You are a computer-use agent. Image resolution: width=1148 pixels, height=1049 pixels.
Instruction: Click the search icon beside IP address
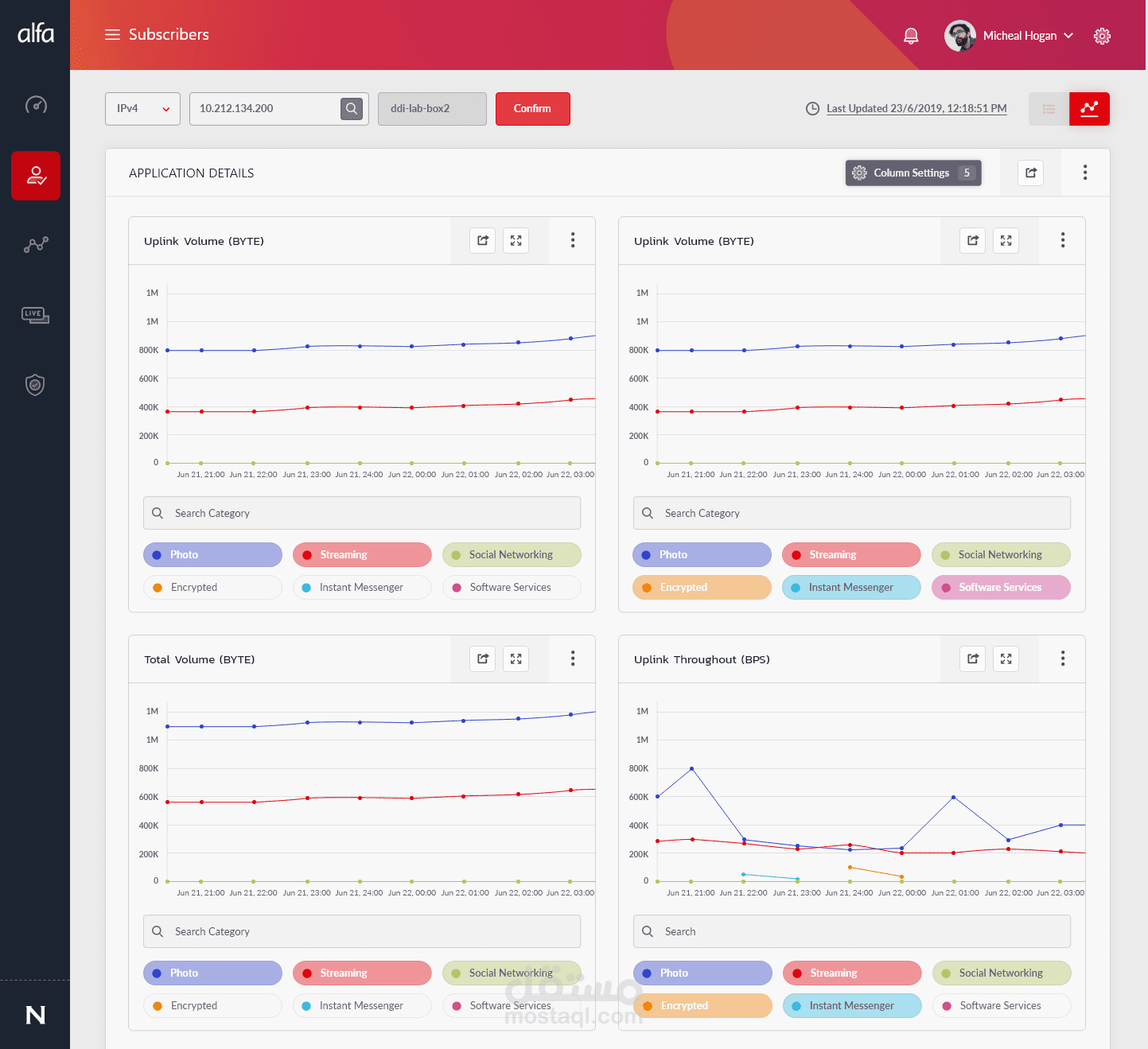click(352, 109)
